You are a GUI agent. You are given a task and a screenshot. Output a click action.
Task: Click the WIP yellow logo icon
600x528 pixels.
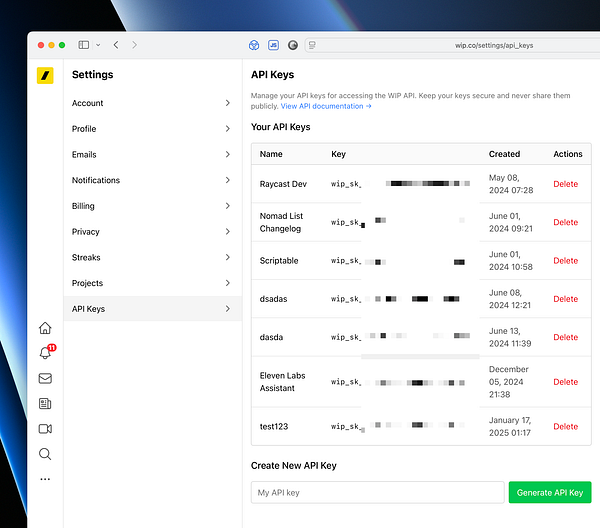45,75
